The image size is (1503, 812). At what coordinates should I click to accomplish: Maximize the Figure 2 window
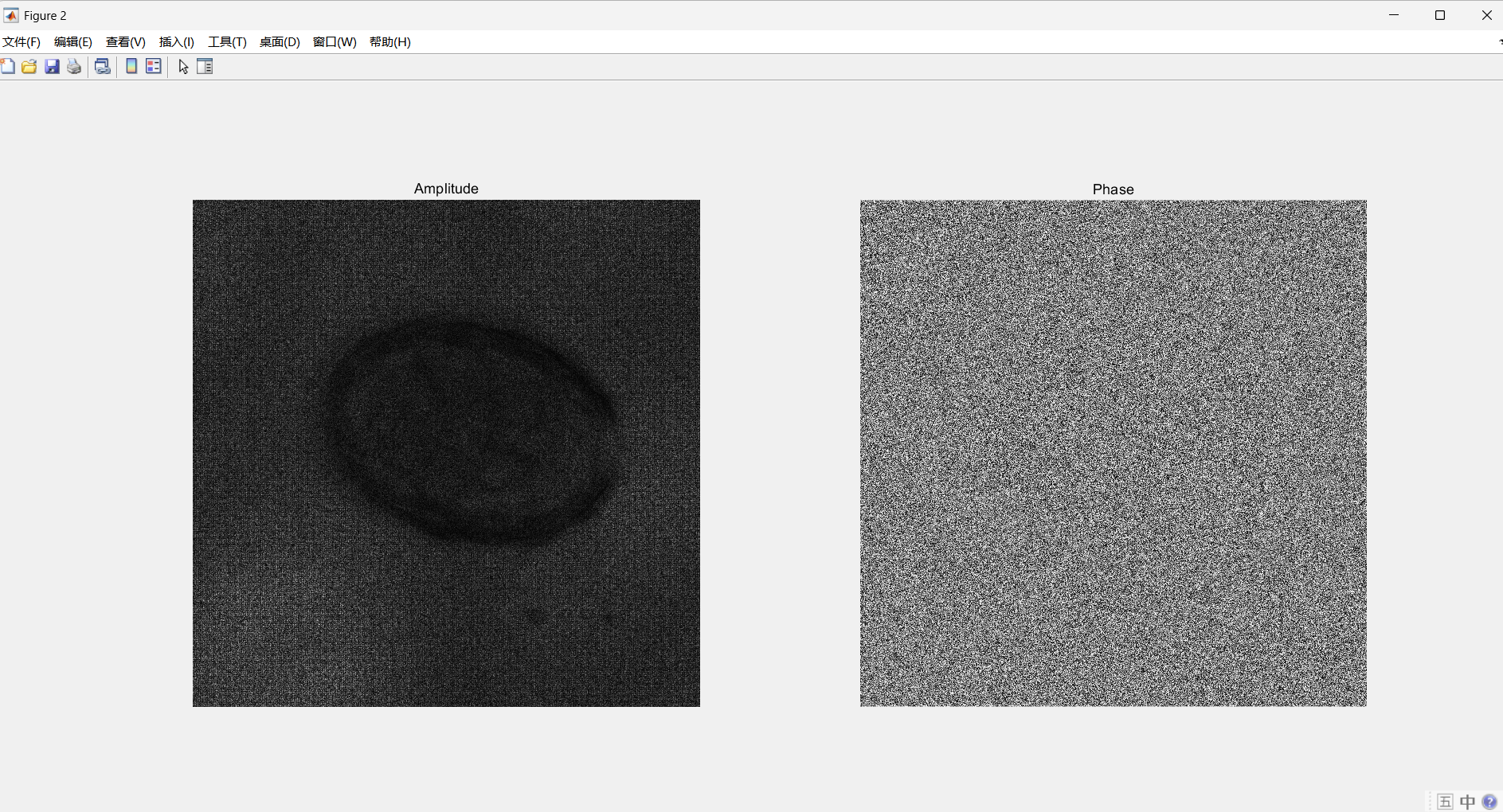click(1440, 15)
